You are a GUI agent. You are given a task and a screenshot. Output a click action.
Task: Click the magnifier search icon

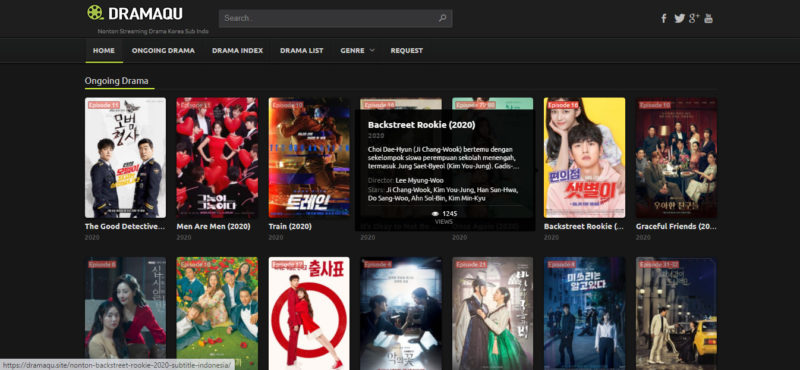442,18
